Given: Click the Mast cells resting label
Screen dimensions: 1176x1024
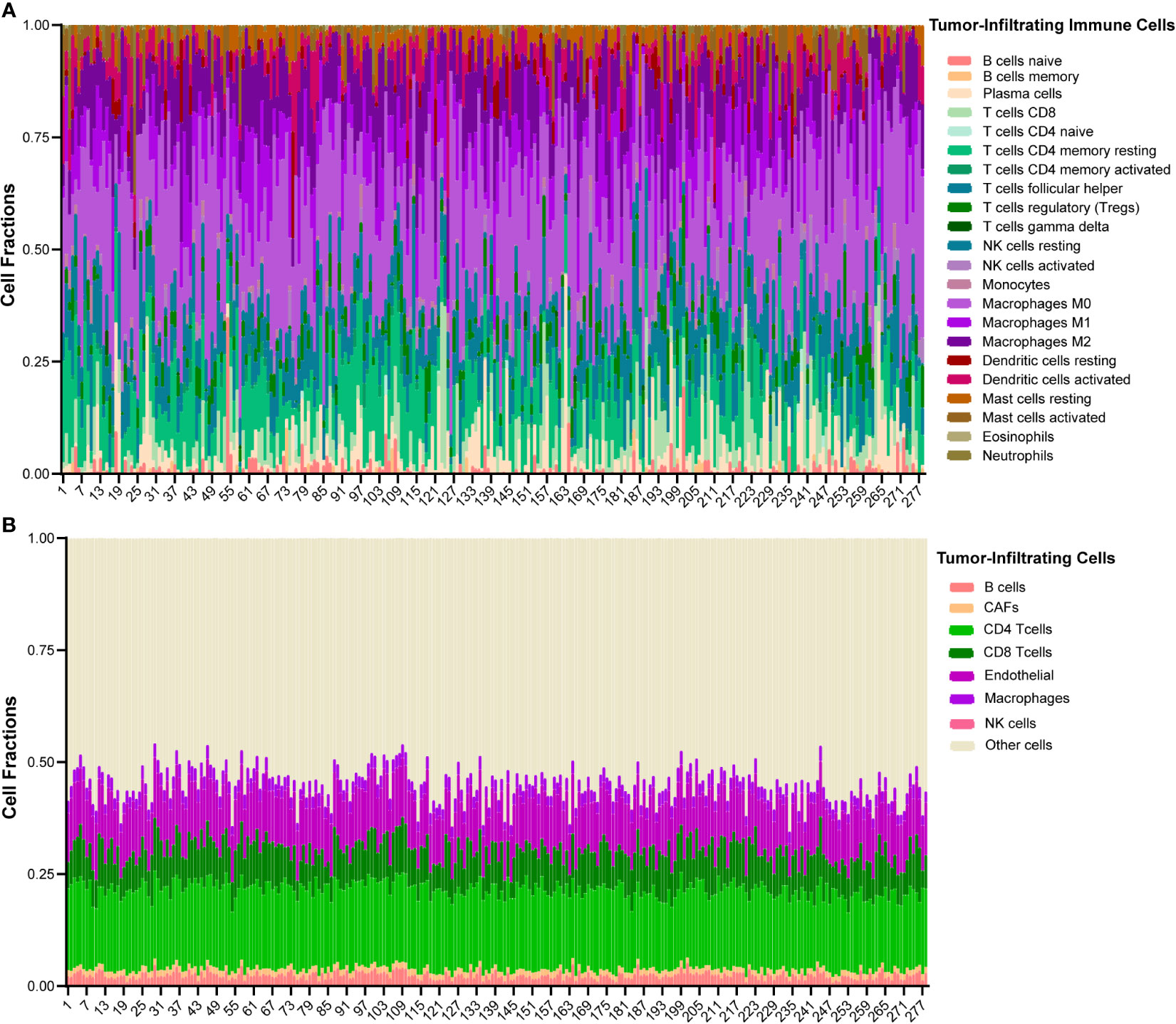Looking at the screenshot, I should point(1036,399).
